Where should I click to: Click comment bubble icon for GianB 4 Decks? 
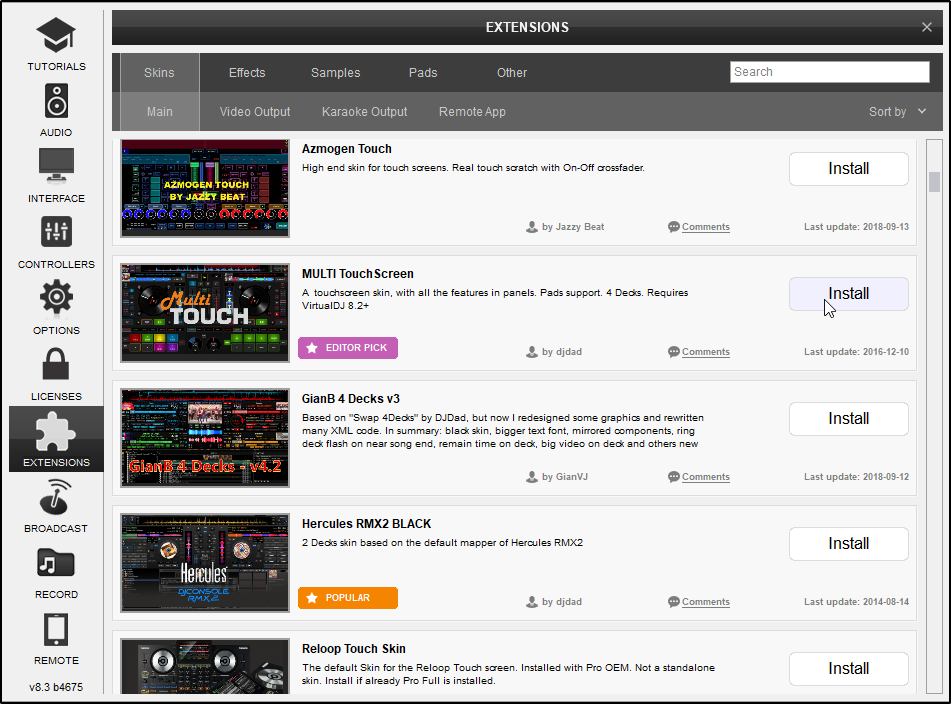click(x=673, y=477)
